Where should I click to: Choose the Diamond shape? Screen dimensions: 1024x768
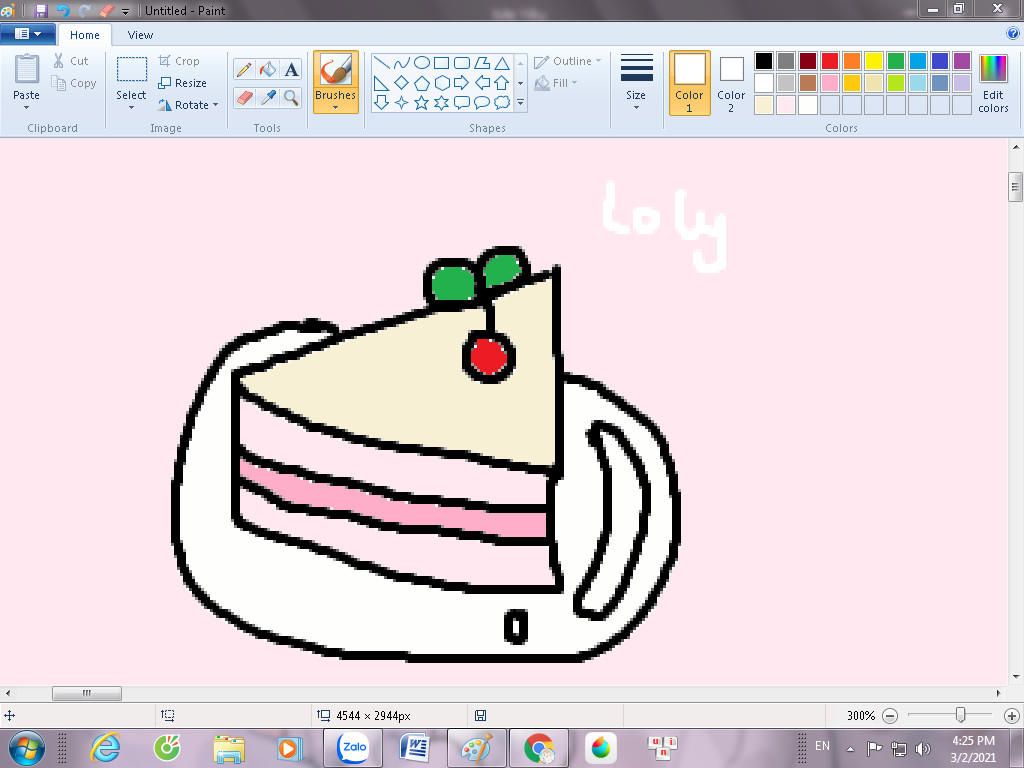(x=402, y=83)
